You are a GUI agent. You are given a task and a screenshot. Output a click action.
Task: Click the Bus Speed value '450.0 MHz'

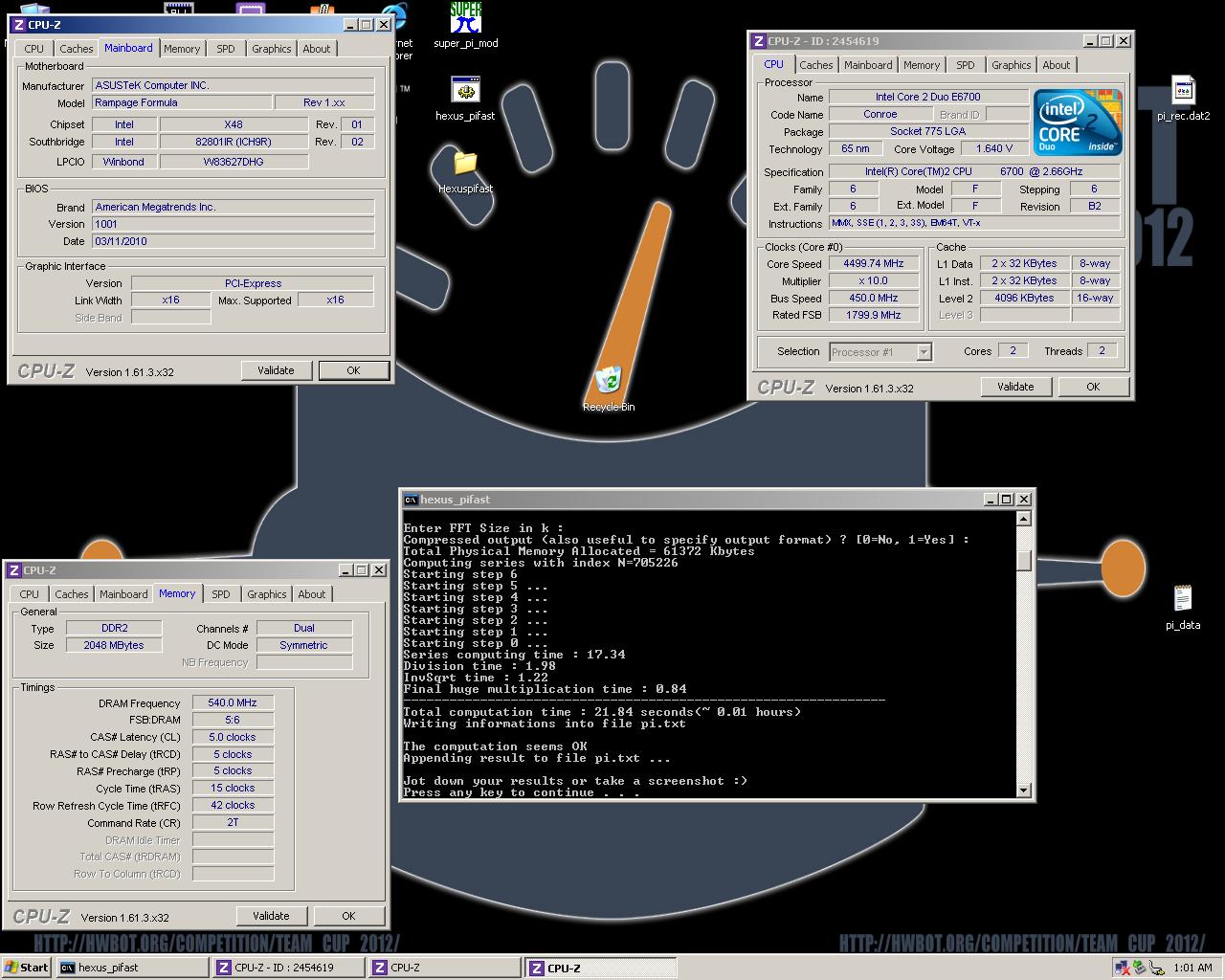pos(873,298)
